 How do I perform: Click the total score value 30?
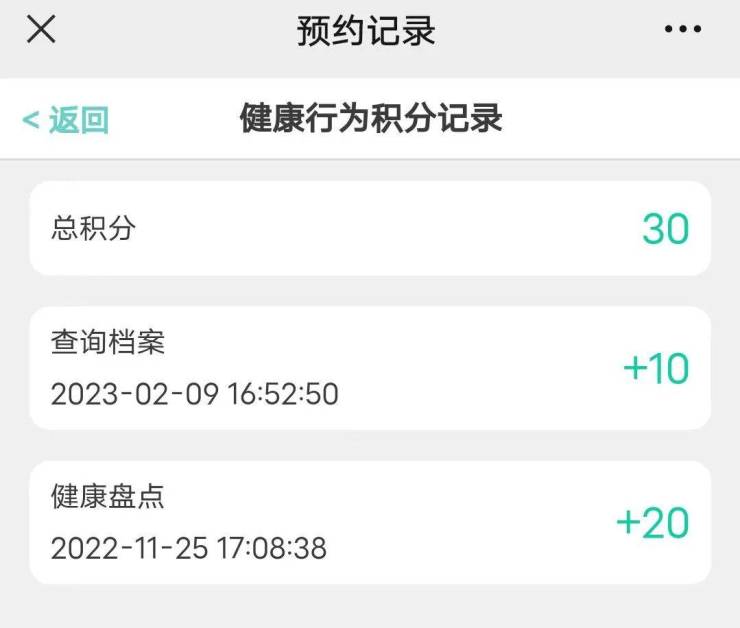point(665,229)
